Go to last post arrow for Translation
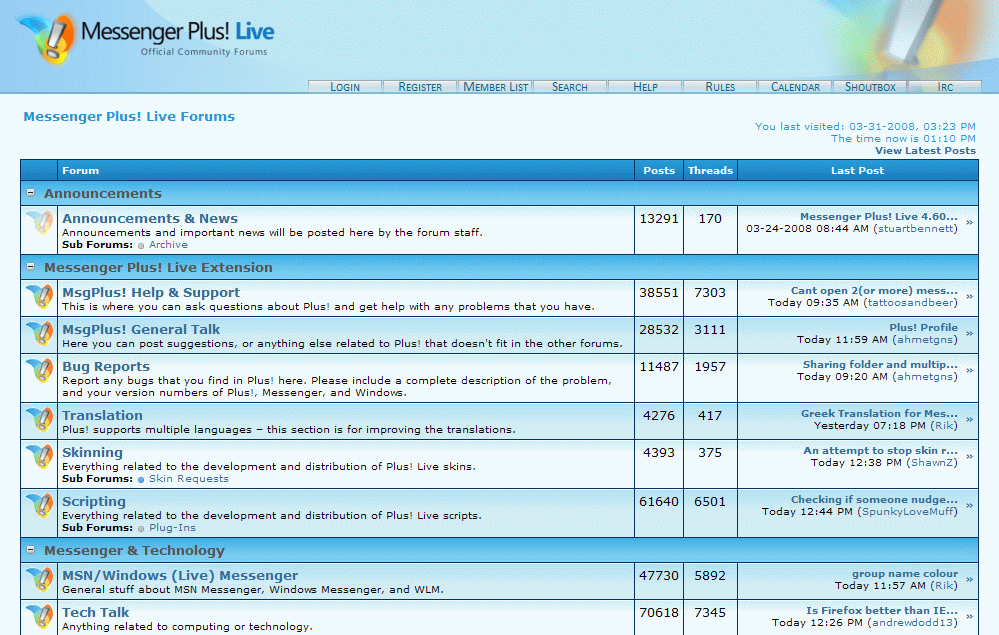This screenshot has height=635, width=999. 969,420
